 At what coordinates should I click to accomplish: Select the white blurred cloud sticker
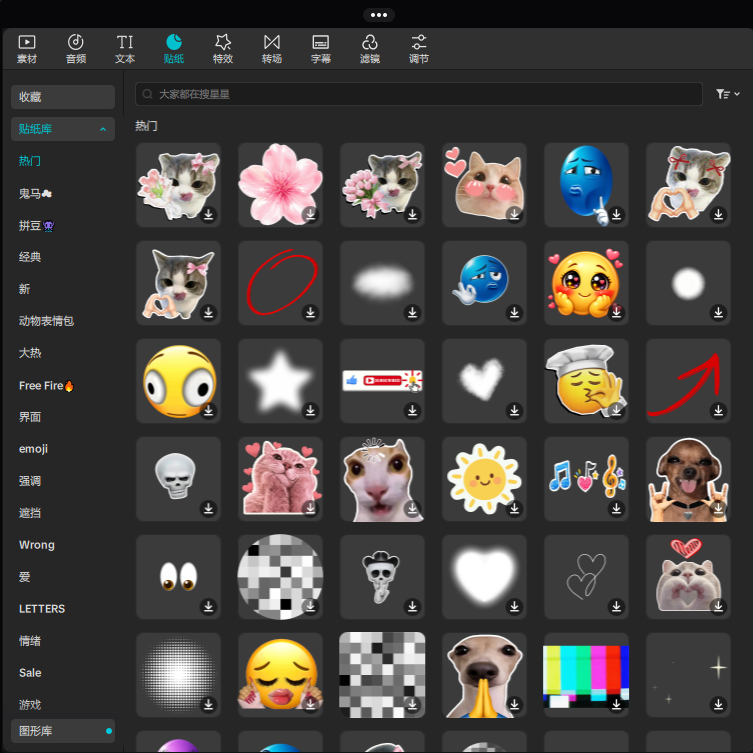click(x=382, y=283)
